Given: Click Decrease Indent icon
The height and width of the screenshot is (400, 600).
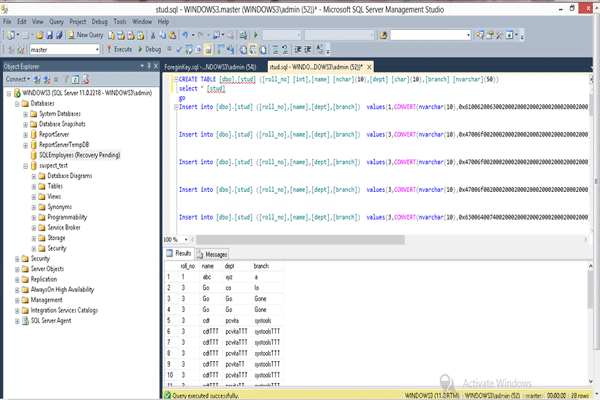Looking at the screenshot, I should [298, 49].
